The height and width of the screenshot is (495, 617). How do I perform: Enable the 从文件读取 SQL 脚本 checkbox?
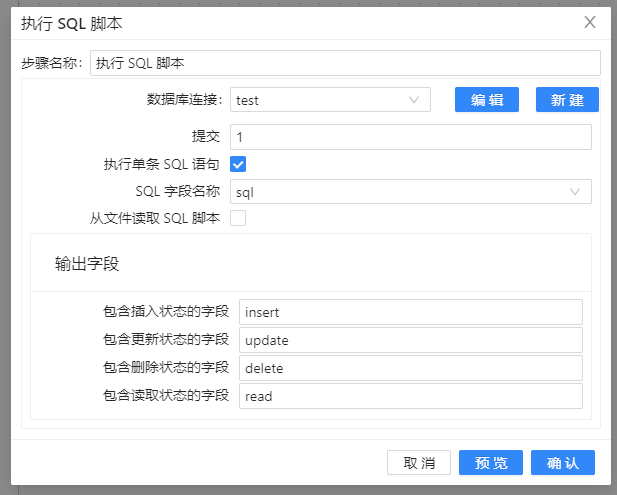(238, 218)
